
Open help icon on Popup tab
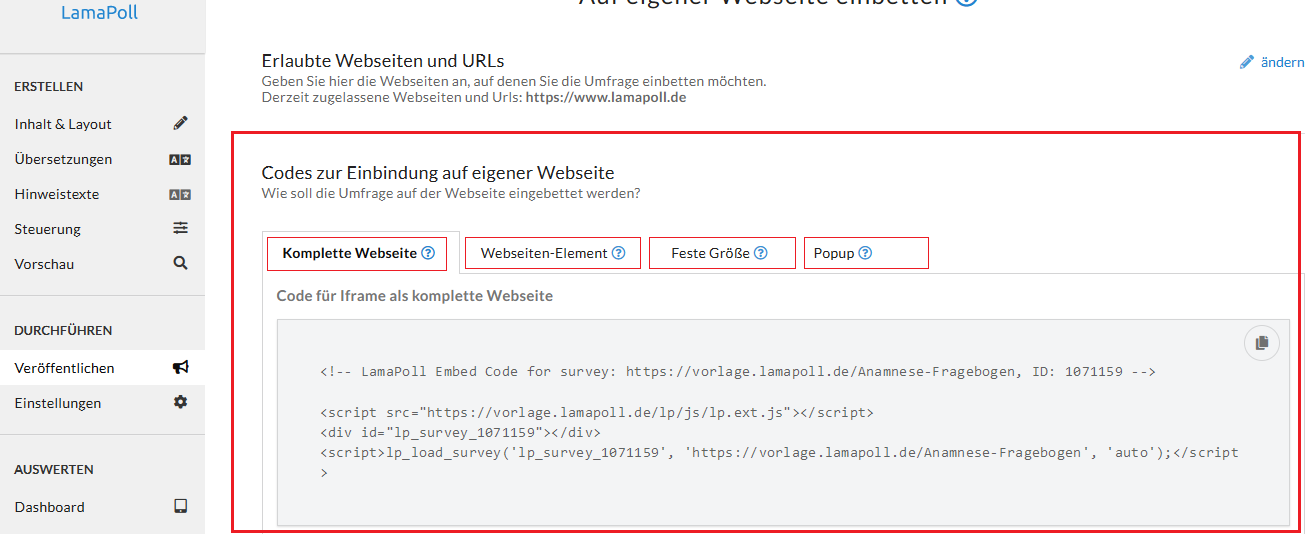866,253
